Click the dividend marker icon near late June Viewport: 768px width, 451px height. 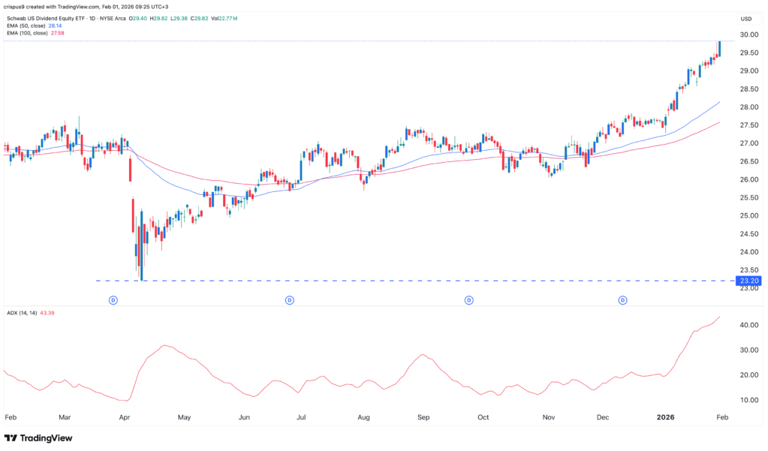click(289, 300)
